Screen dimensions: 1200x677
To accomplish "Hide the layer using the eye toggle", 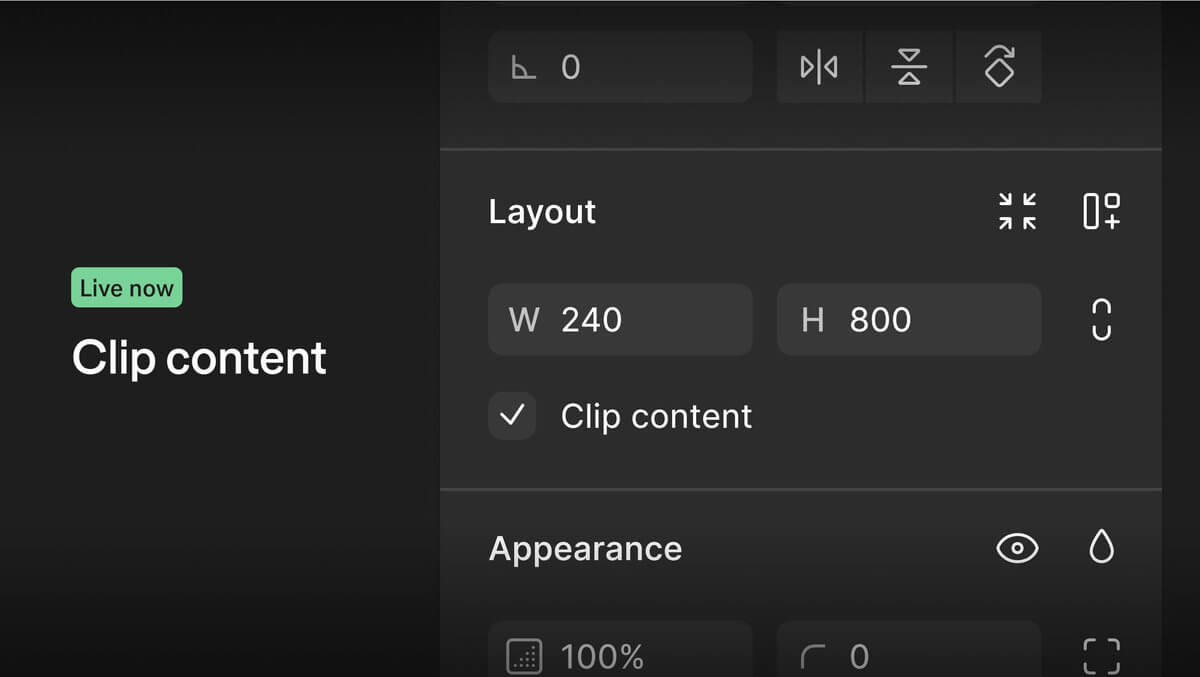I will [x=1017, y=548].
